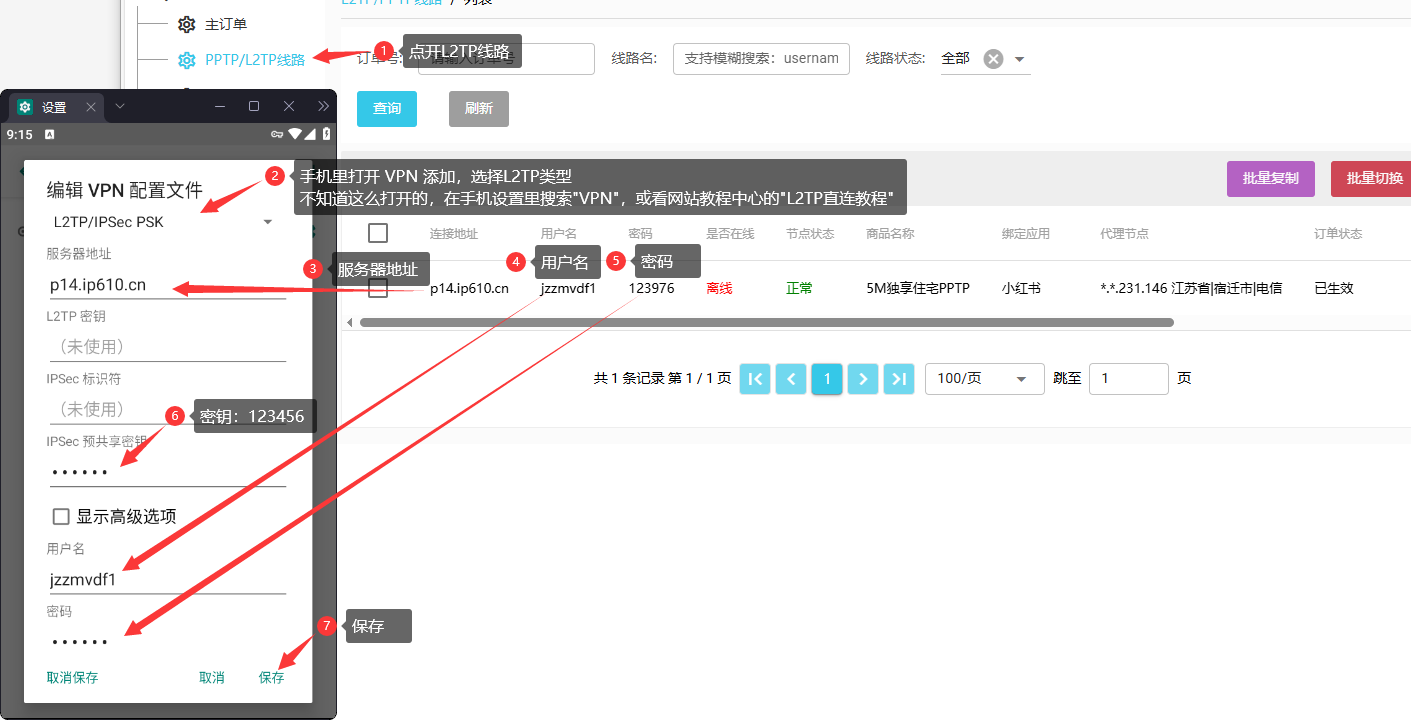1411x720 pixels.
Task: Click the 商品名称 column header
Action: pos(890,233)
